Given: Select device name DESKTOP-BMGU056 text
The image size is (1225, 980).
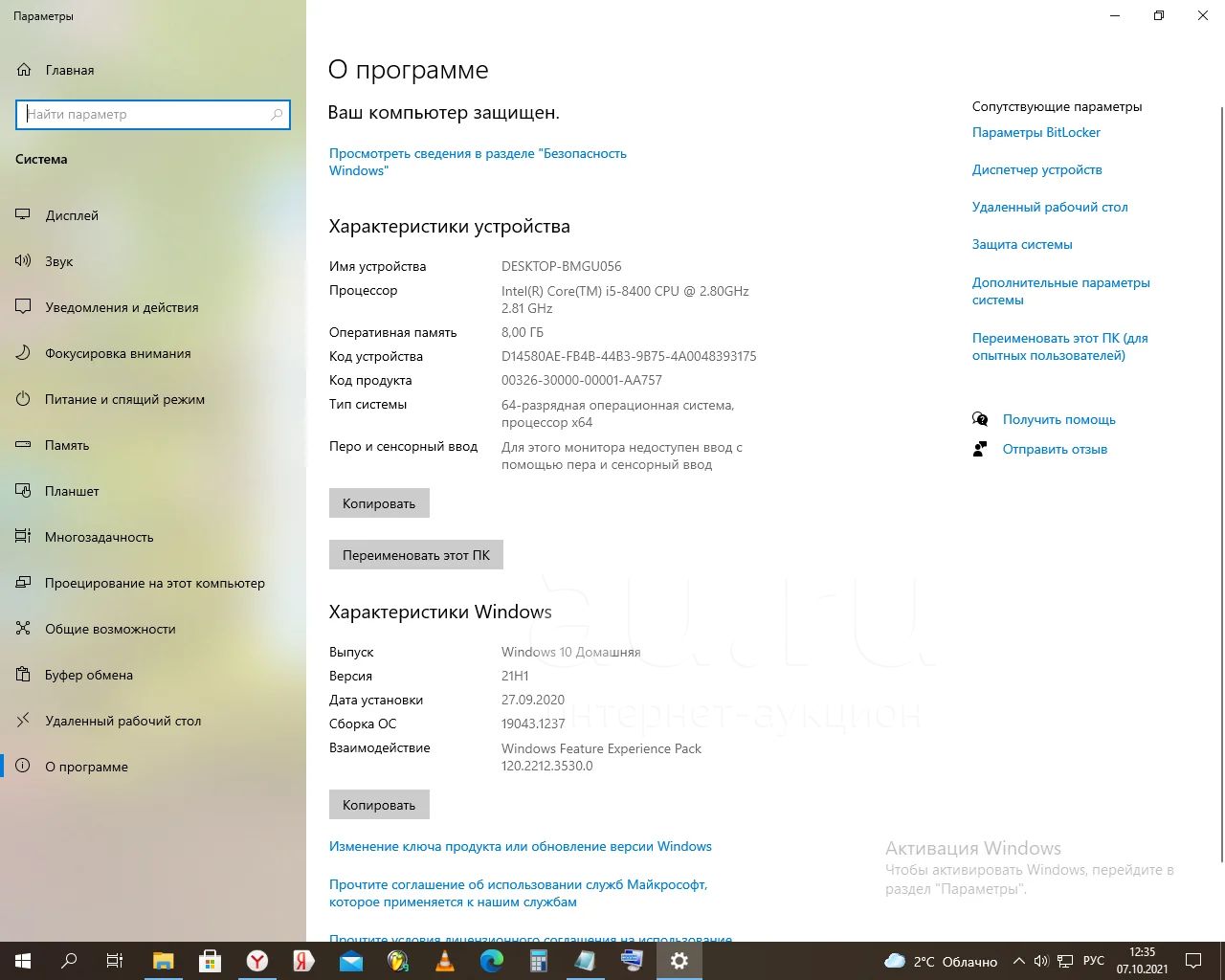Looking at the screenshot, I should coord(562,266).
